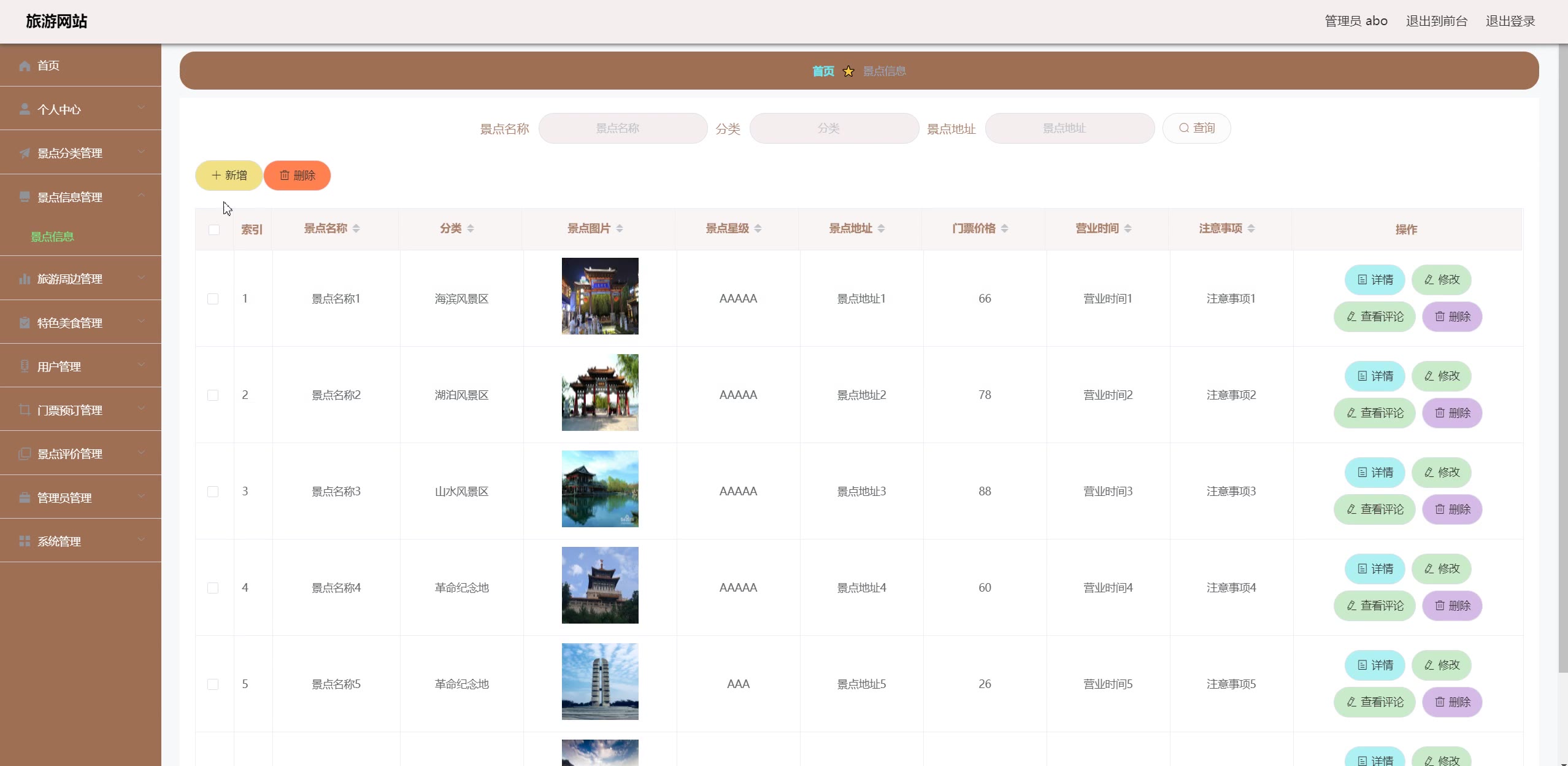The height and width of the screenshot is (766, 1568).
Task: Check the checkbox for row 景点名称3
Action: tap(213, 492)
